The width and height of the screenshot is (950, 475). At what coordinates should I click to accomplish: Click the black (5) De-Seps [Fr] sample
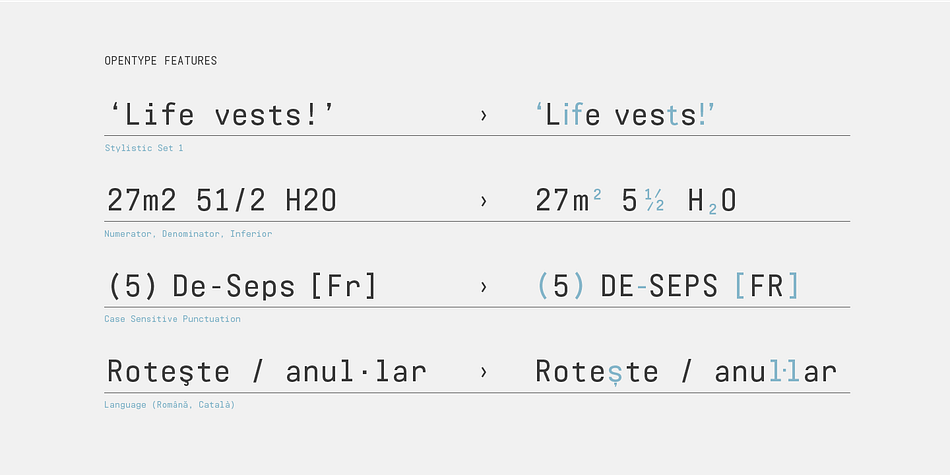pyautogui.click(x=242, y=286)
